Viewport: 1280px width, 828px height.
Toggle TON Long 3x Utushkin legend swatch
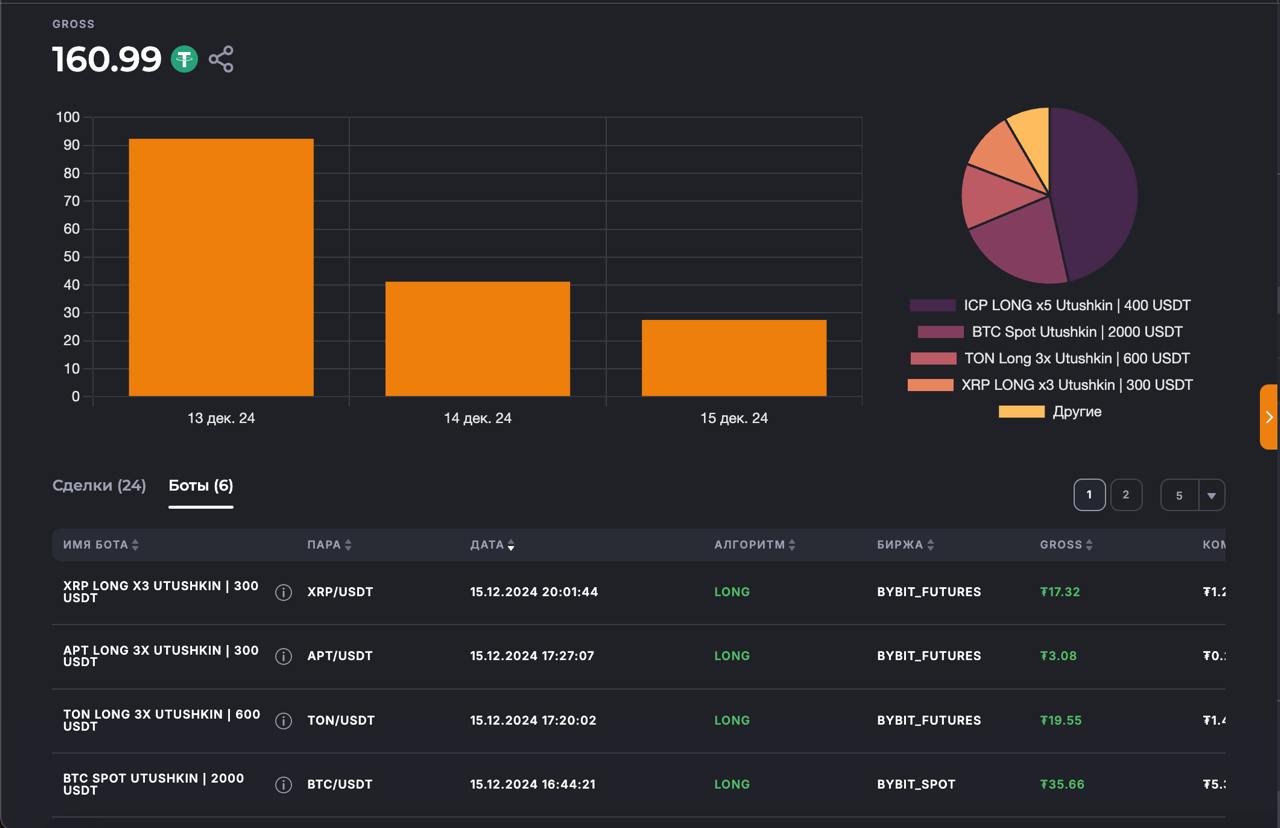(933, 358)
